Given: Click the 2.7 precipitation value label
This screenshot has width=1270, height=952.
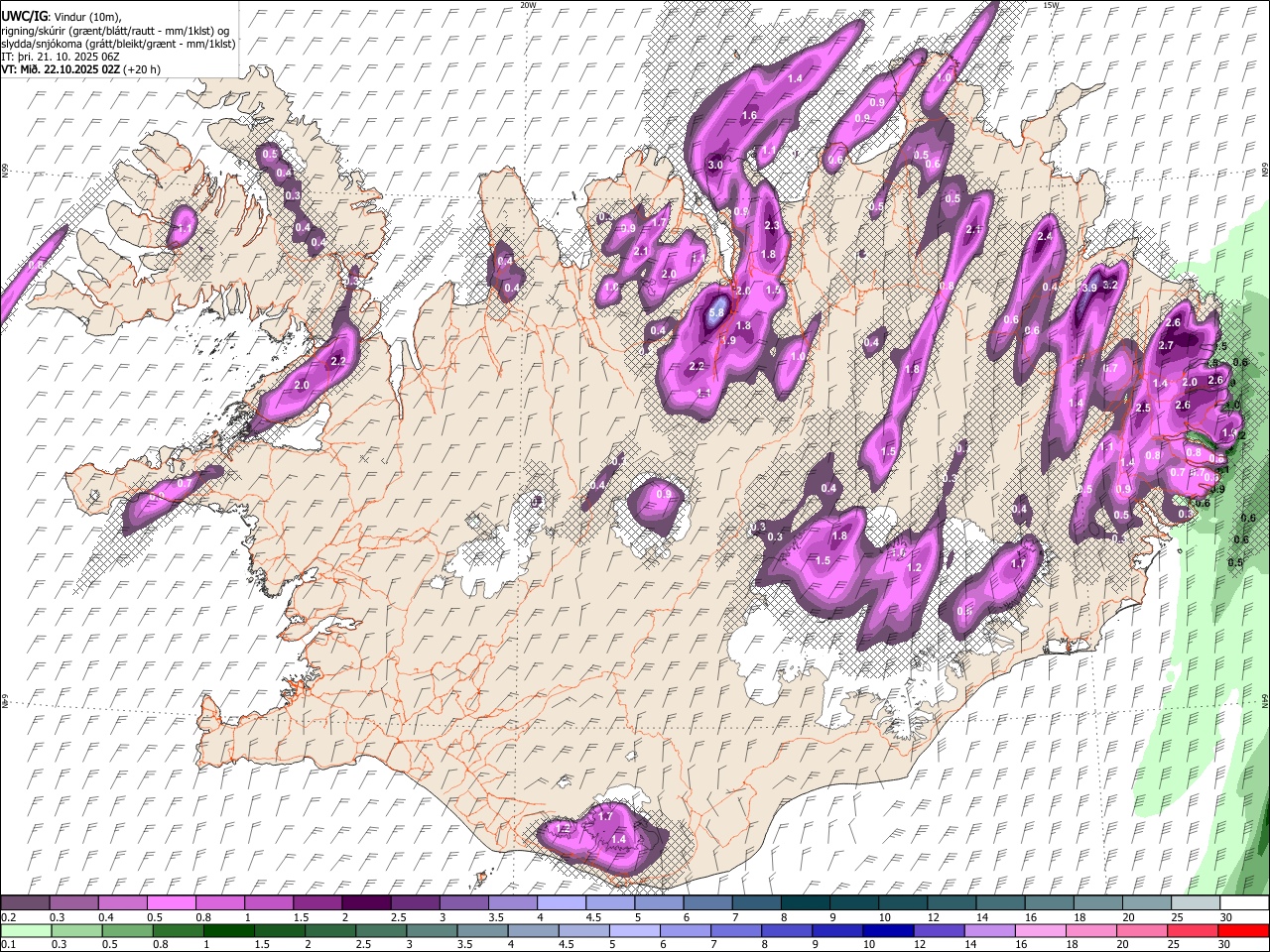Looking at the screenshot, I should [x=1166, y=345].
